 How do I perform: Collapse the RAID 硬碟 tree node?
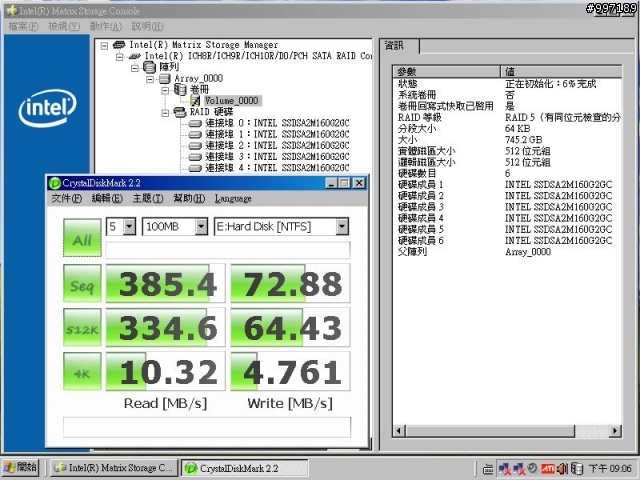click(x=165, y=113)
